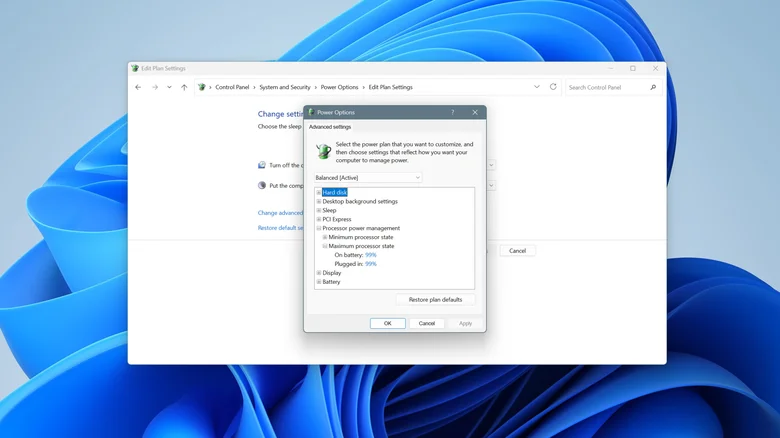Collapse Processor power management node
This screenshot has height=438, width=780.
click(x=319, y=228)
